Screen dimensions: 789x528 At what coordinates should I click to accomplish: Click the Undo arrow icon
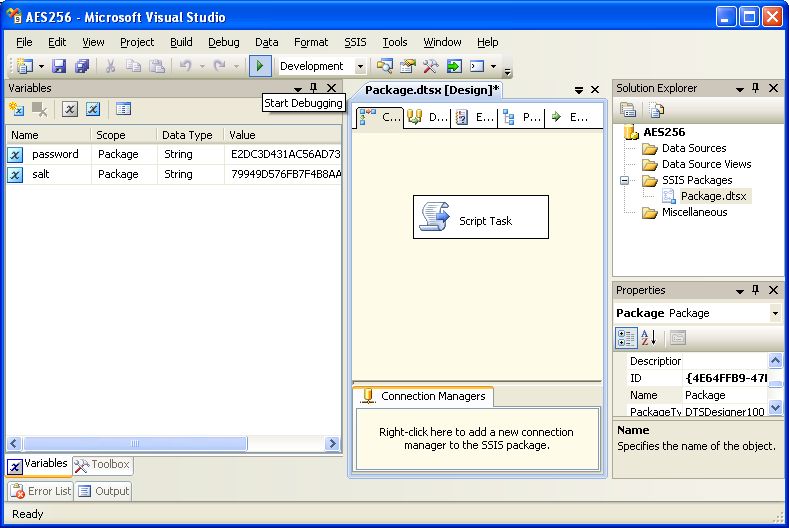[186, 66]
